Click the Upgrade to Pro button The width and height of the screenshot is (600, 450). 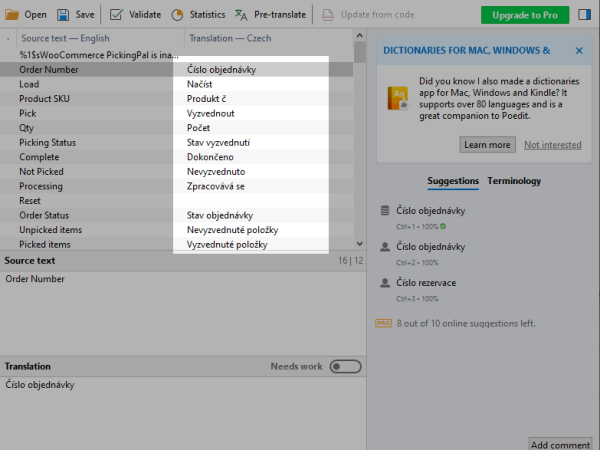pyautogui.click(x=525, y=15)
